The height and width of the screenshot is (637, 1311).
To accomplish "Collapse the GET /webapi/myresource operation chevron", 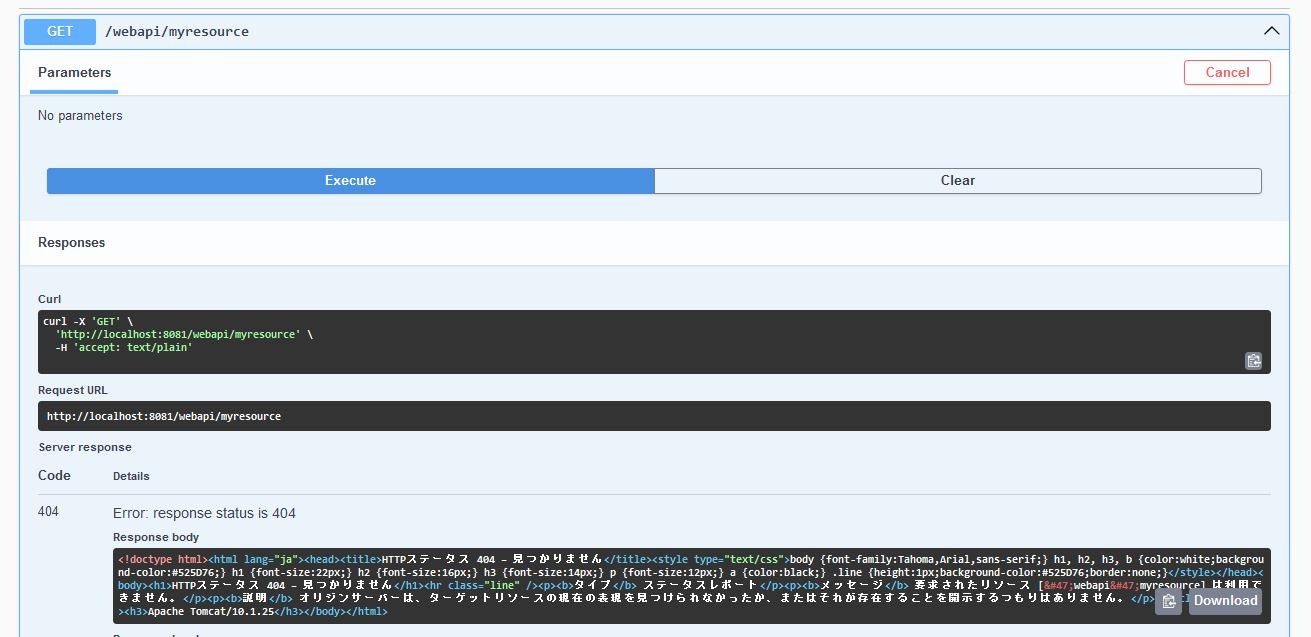I will tap(1271, 31).
